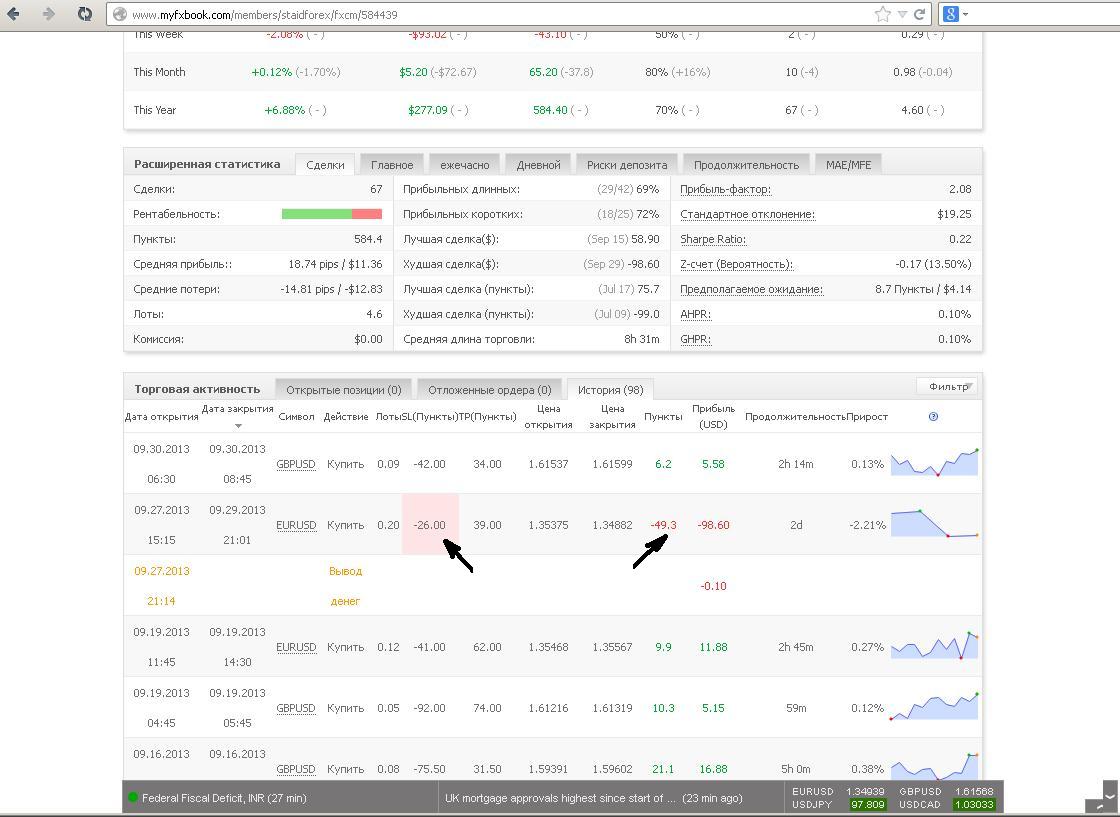Click the Вывод денег entry
The width and height of the screenshot is (1120, 817).
point(346,586)
